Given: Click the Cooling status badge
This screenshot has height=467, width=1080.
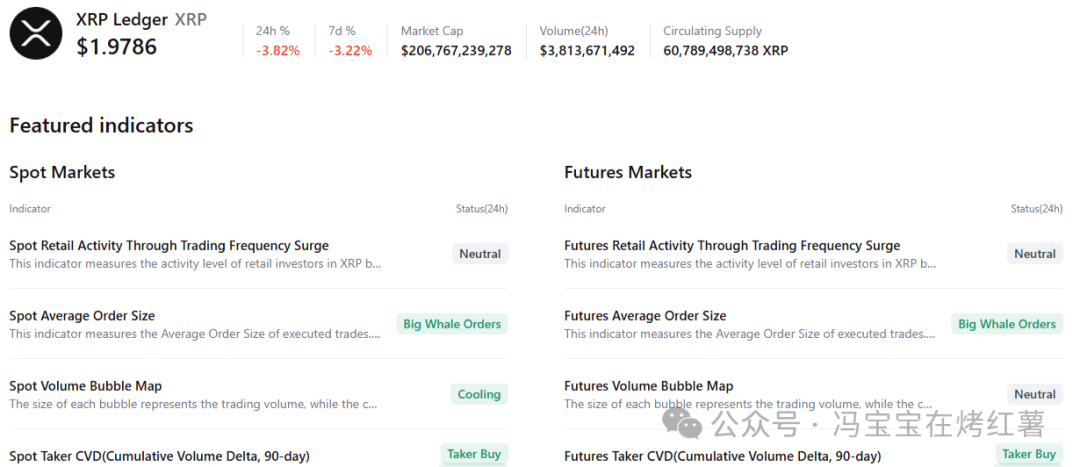Looking at the screenshot, I should (x=479, y=394).
